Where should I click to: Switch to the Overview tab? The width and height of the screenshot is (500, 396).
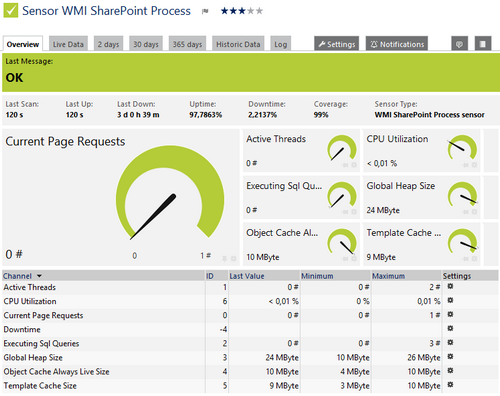23,44
